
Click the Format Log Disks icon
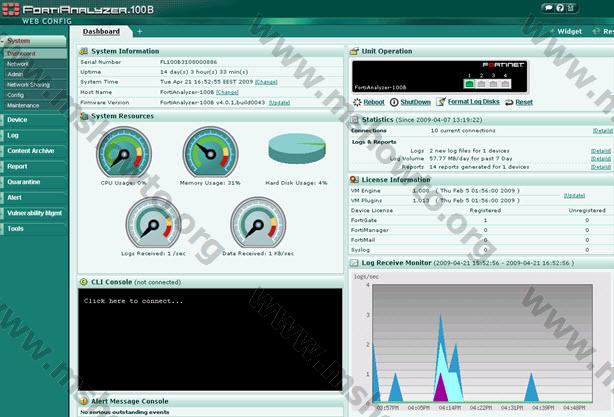tap(441, 102)
